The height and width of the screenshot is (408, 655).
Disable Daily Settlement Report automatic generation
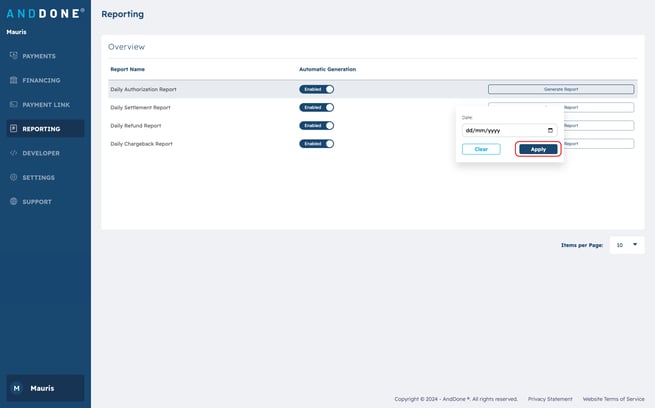(x=316, y=107)
